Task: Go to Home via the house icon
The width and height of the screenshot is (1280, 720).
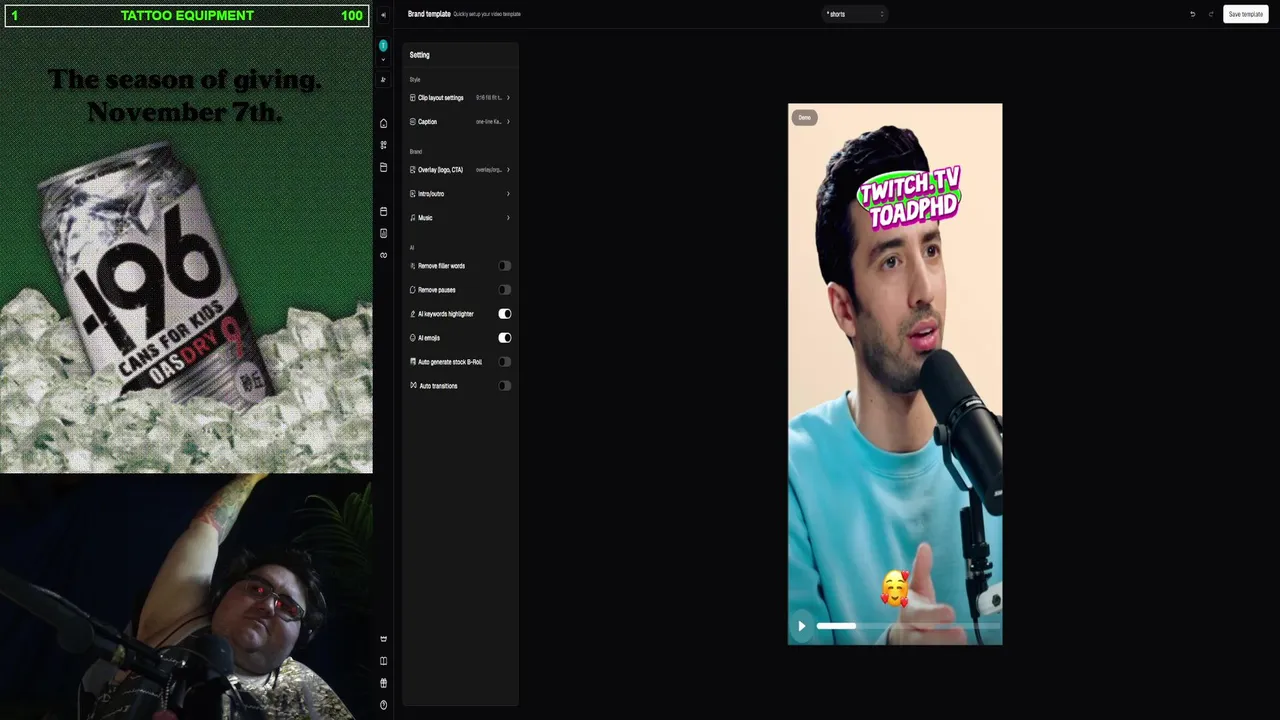Action: [383, 124]
